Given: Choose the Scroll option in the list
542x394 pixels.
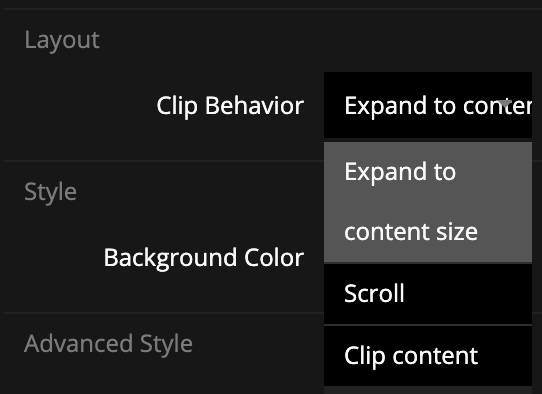Looking at the screenshot, I should pyautogui.click(x=428, y=294).
